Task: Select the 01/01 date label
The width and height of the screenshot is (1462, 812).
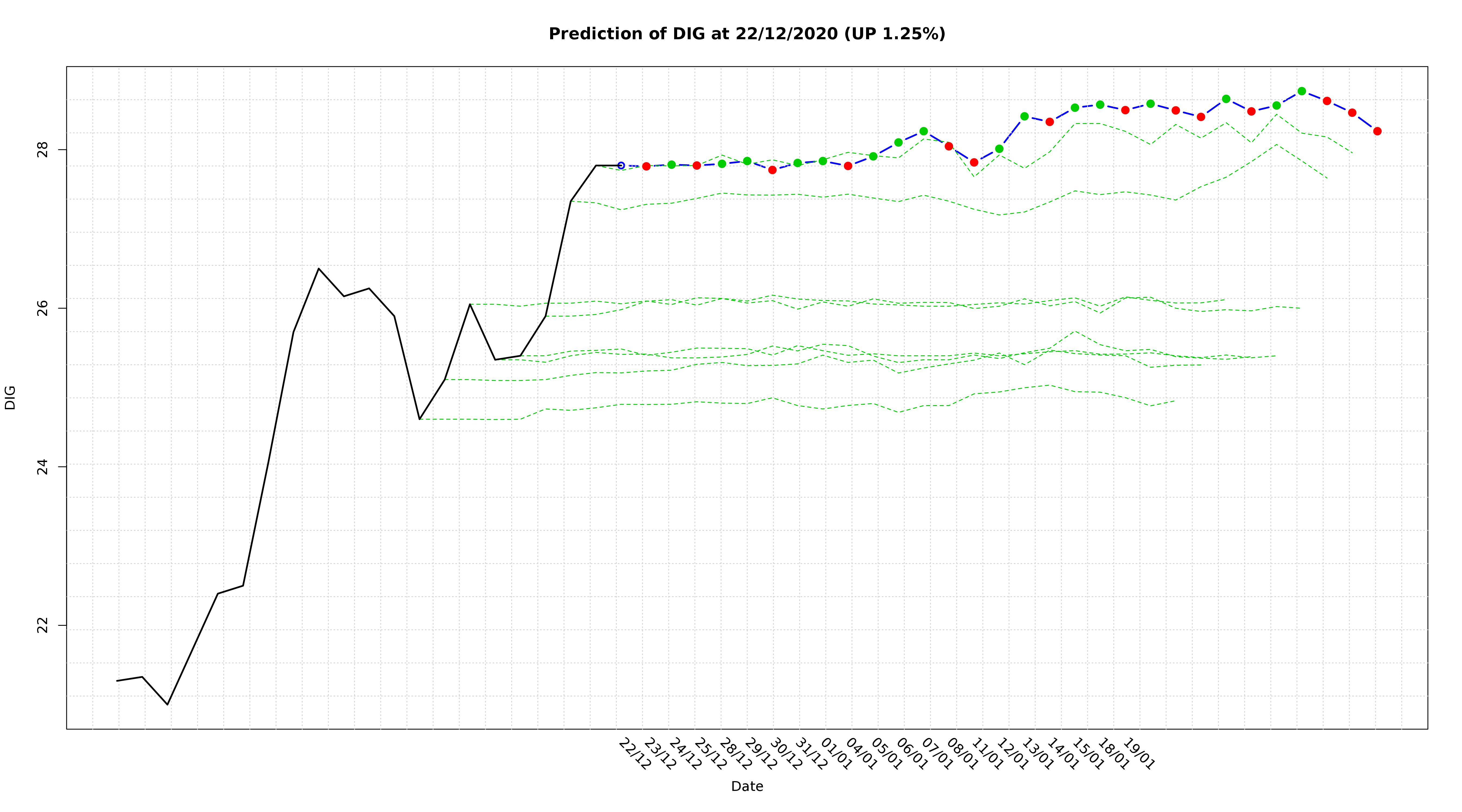Action: pos(837,754)
